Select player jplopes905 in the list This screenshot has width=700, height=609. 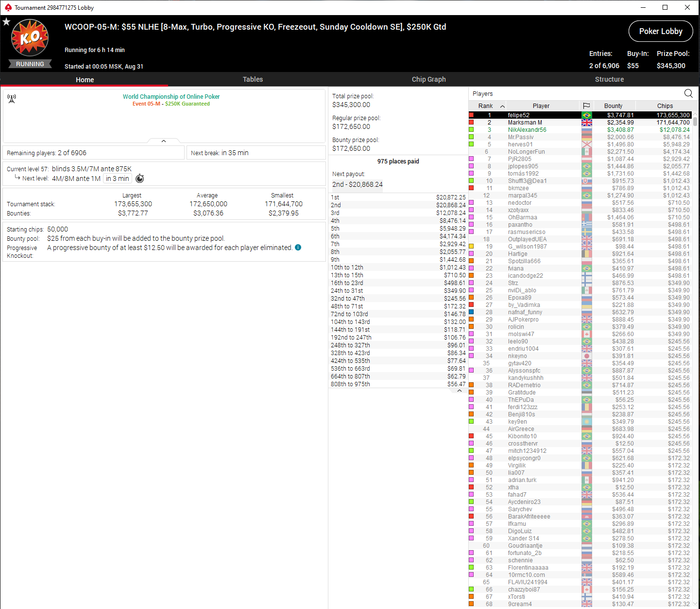[x=580, y=166]
